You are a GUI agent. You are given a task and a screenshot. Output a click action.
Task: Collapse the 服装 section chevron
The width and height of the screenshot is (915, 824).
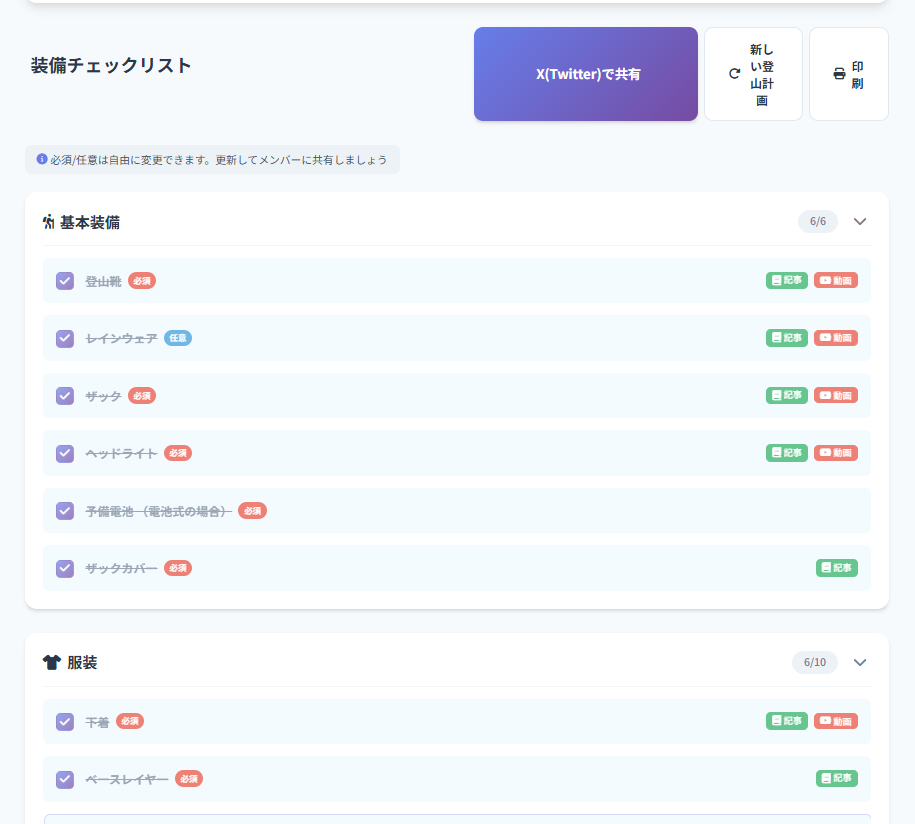click(860, 662)
